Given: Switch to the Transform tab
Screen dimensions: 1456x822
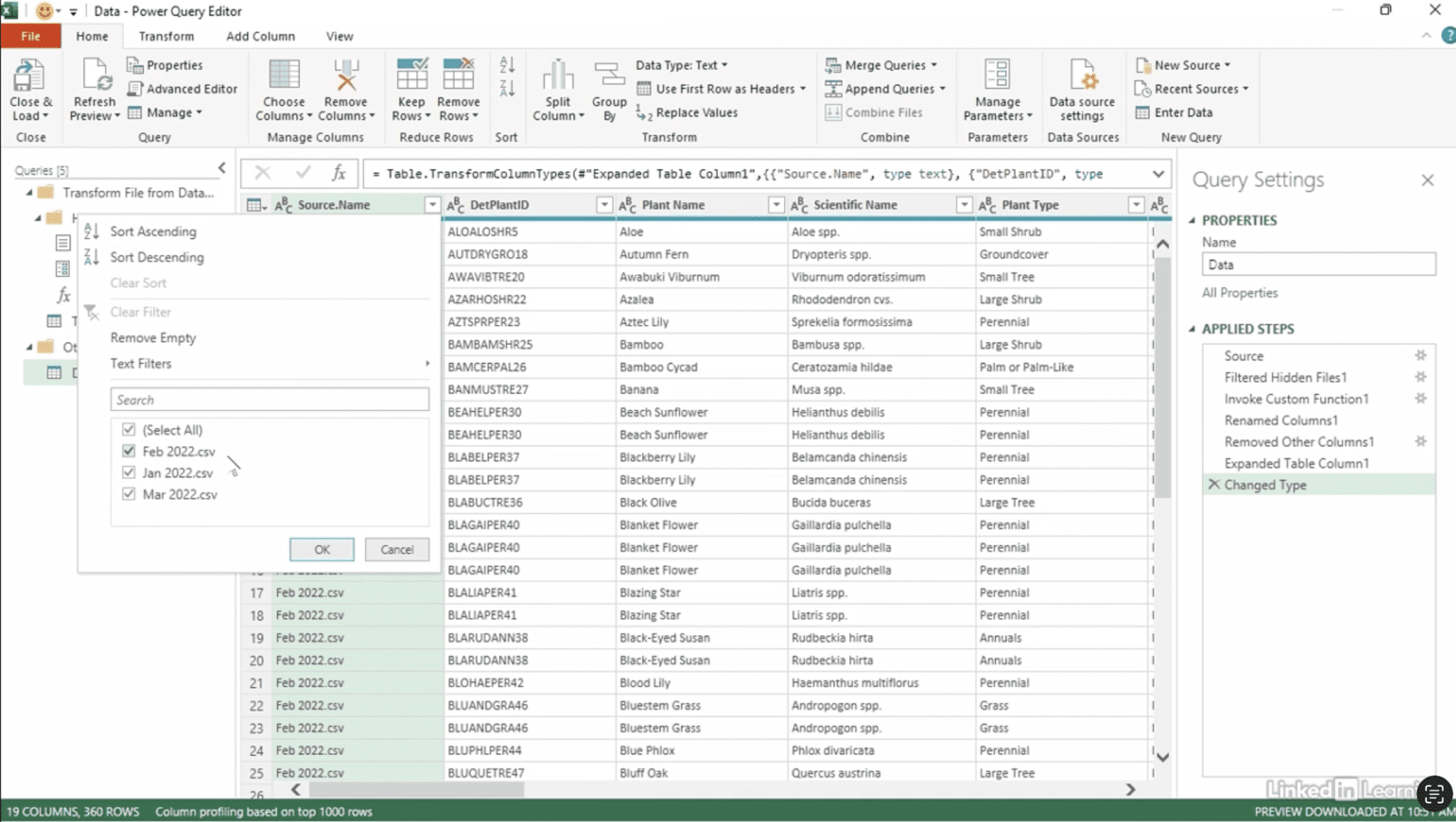Looking at the screenshot, I should tap(166, 36).
